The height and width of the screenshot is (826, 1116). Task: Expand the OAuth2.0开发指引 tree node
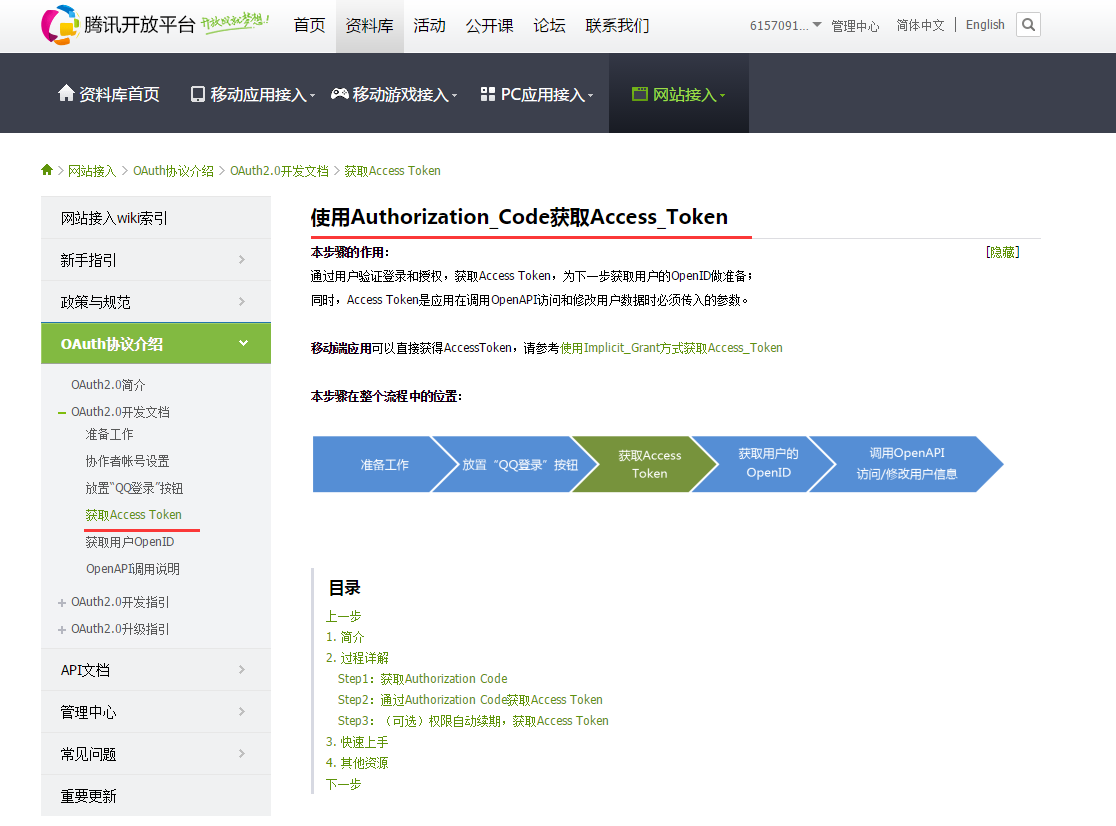click(x=62, y=603)
